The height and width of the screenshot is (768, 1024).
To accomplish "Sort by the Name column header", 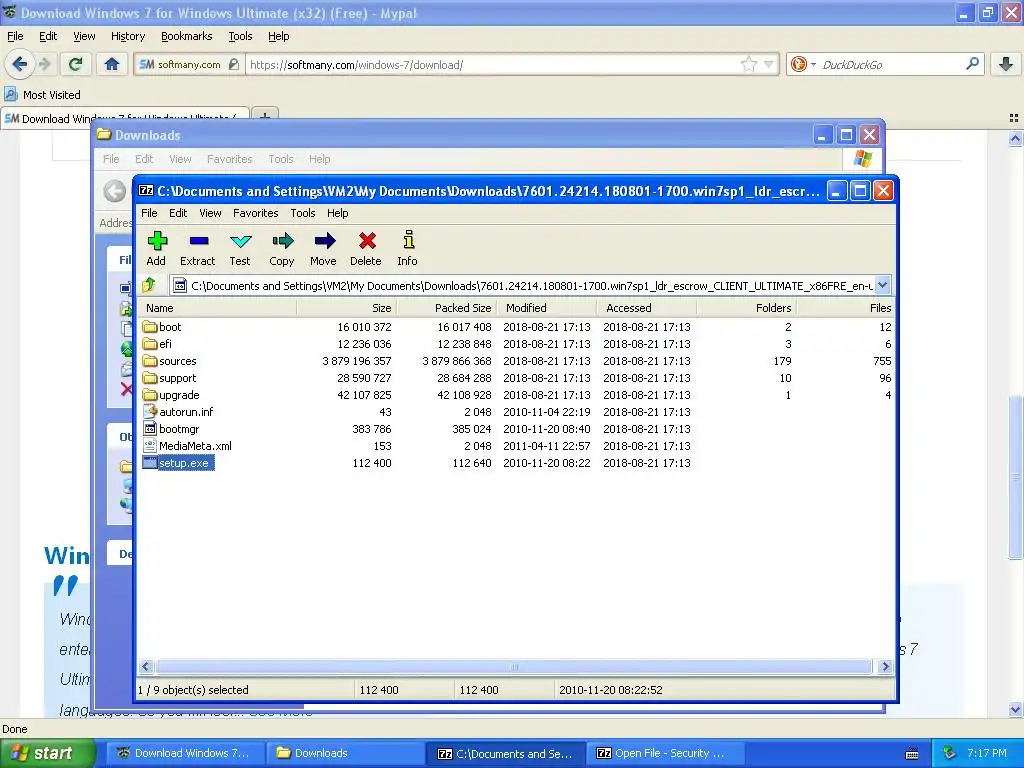I will (x=218, y=308).
